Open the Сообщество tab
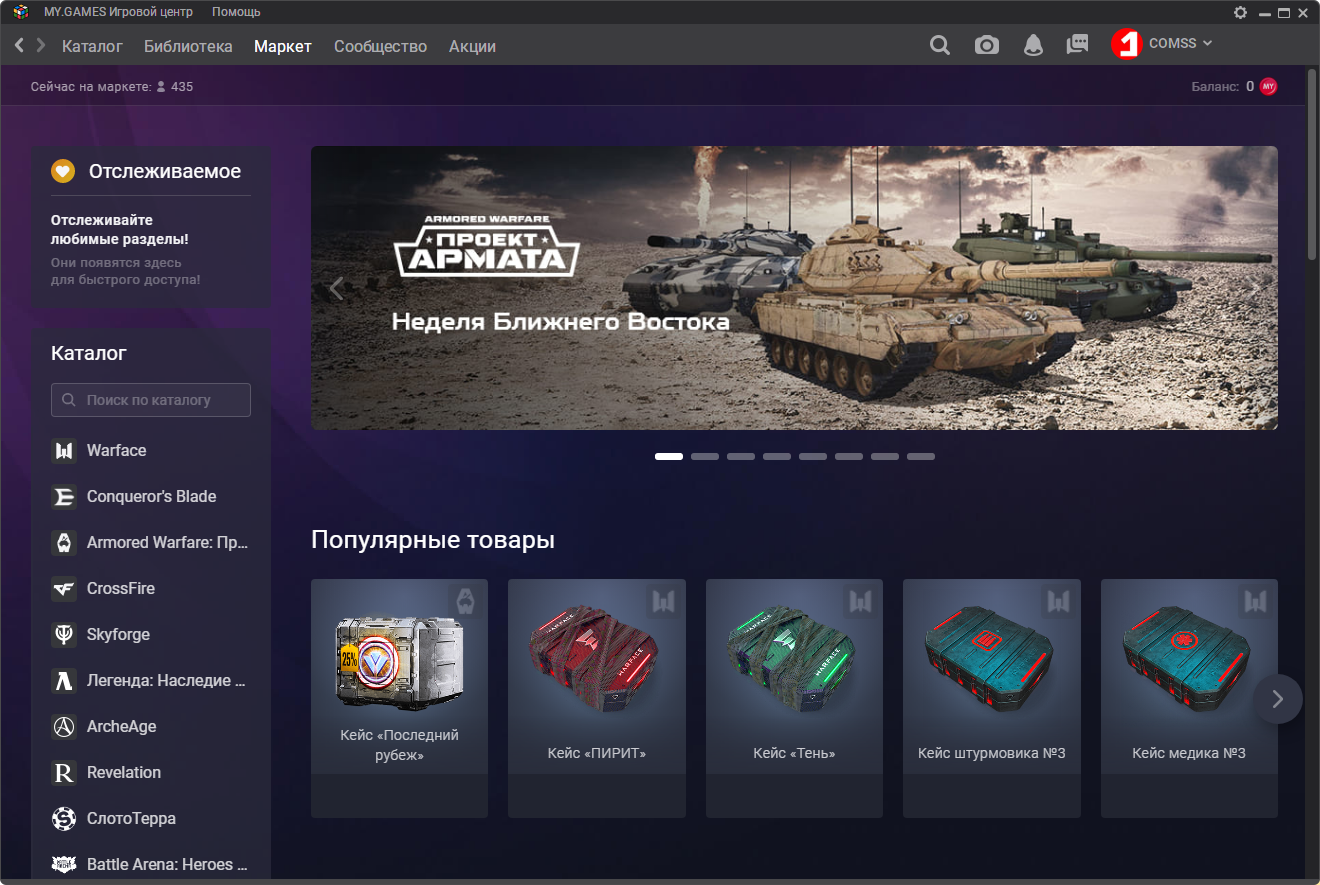1320x885 pixels. [380, 46]
